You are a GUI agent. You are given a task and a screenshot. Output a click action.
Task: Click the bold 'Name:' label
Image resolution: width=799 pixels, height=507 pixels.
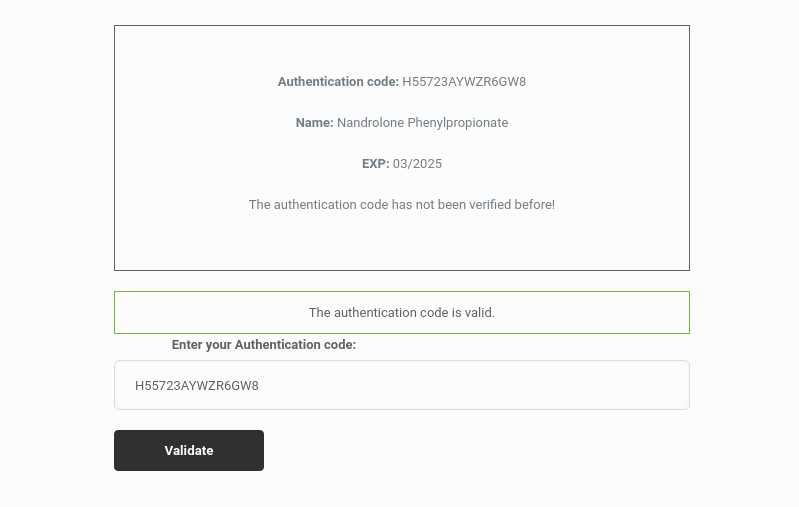click(x=314, y=123)
